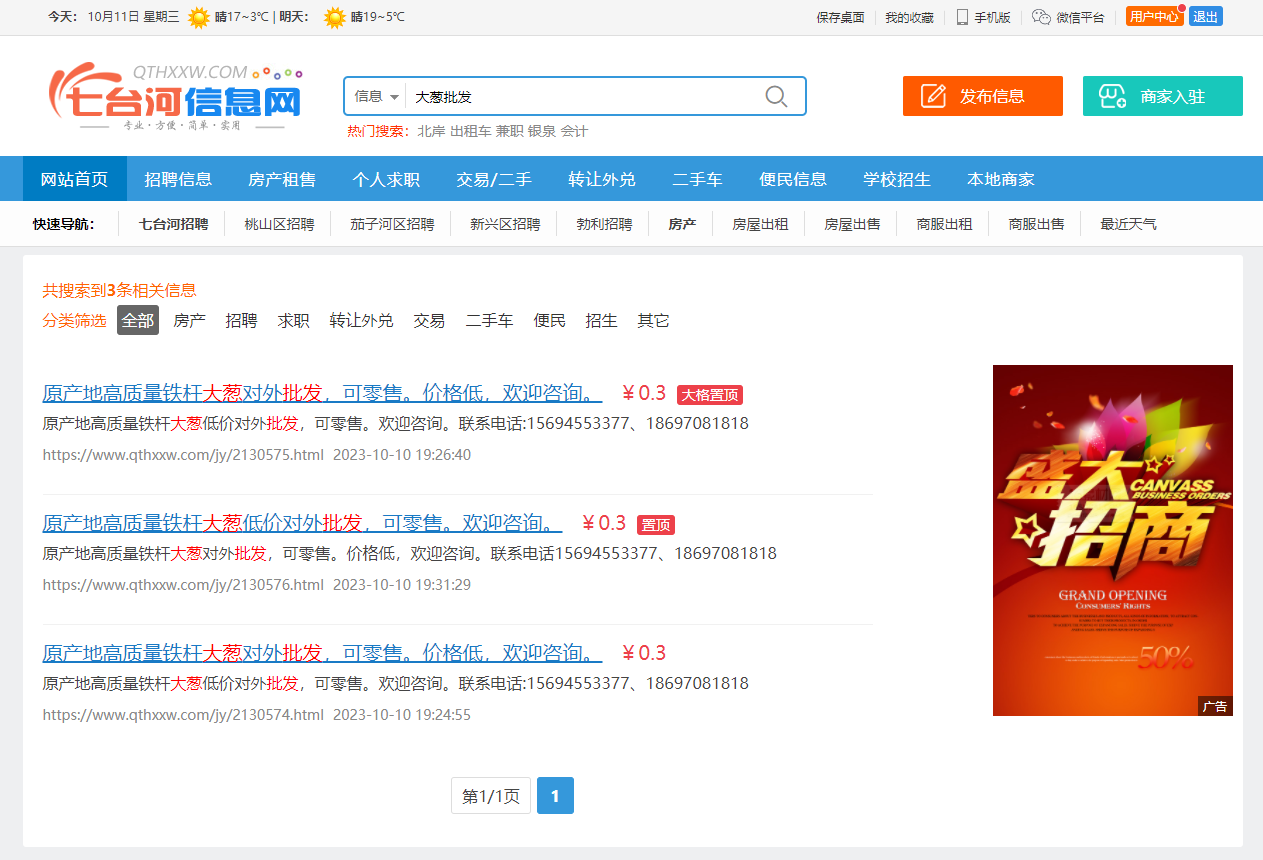Go to the 本地商家 navigation tab
Viewport: 1263px width, 860px height.
click(x=1000, y=179)
